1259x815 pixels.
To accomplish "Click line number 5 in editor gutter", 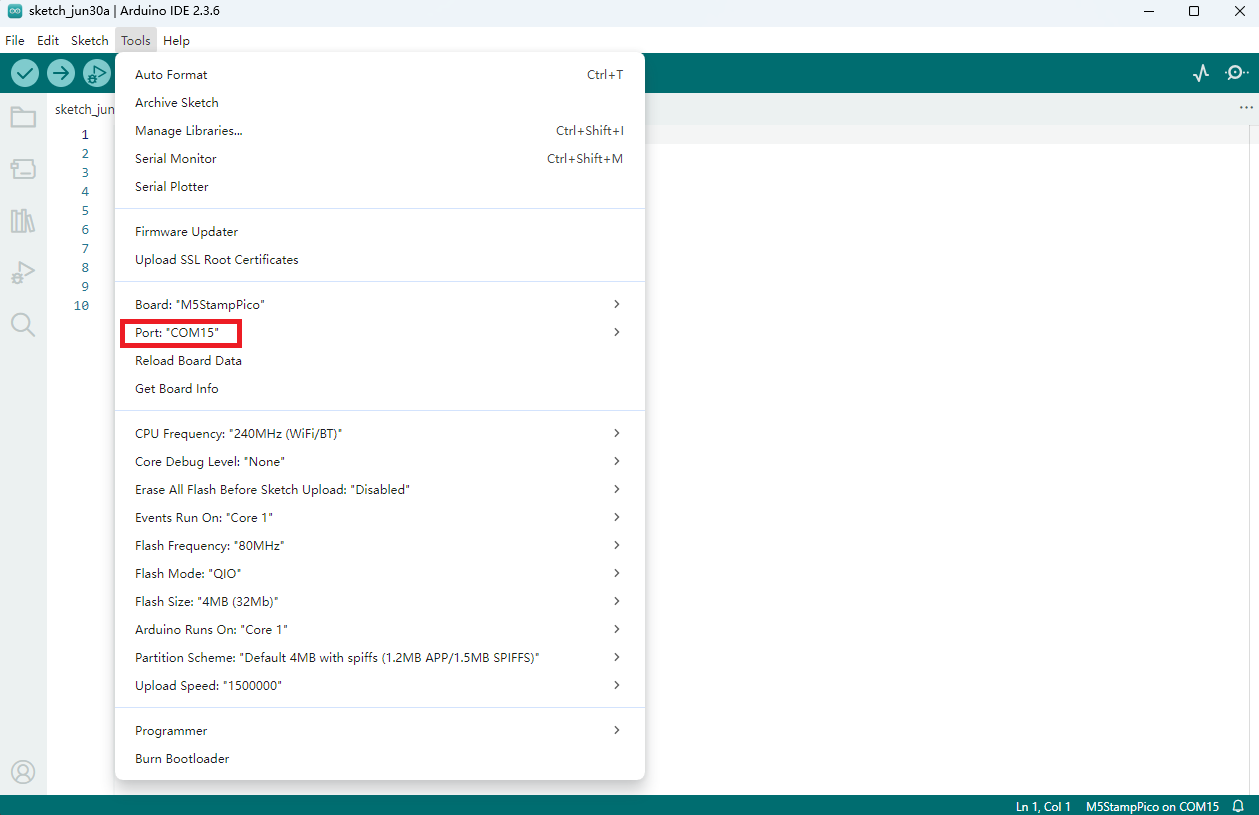I will [x=85, y=210].
